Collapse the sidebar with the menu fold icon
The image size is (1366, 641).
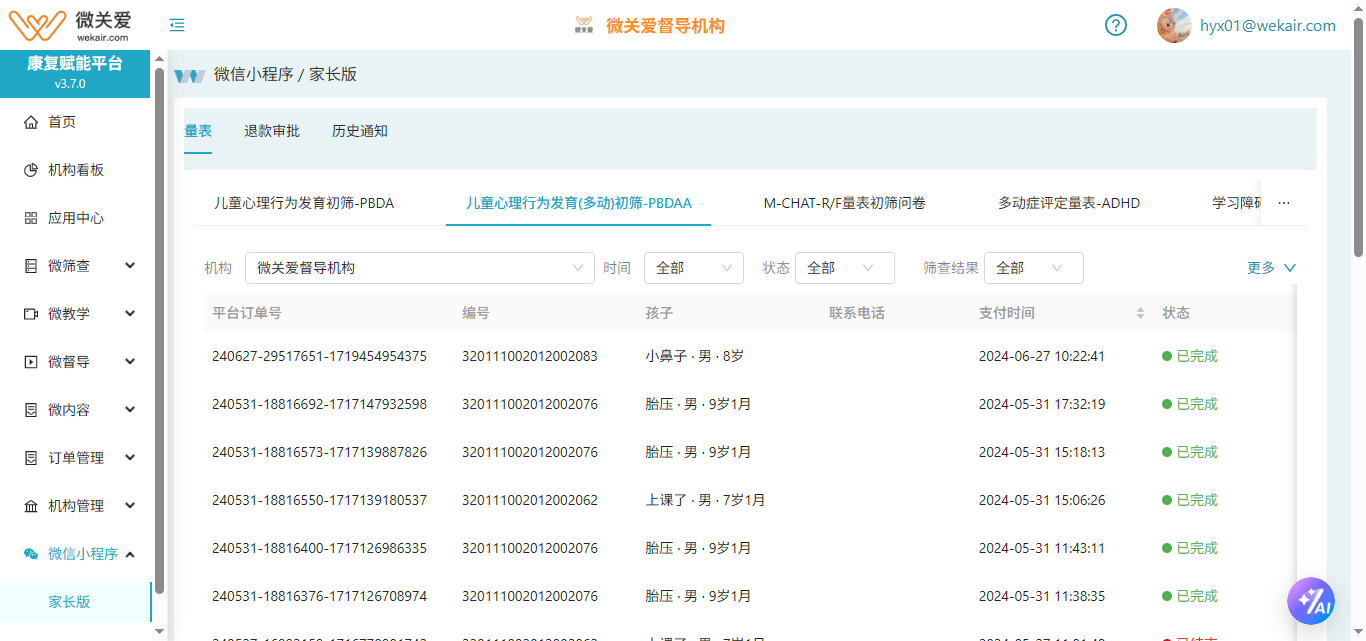tap(177, 26)
